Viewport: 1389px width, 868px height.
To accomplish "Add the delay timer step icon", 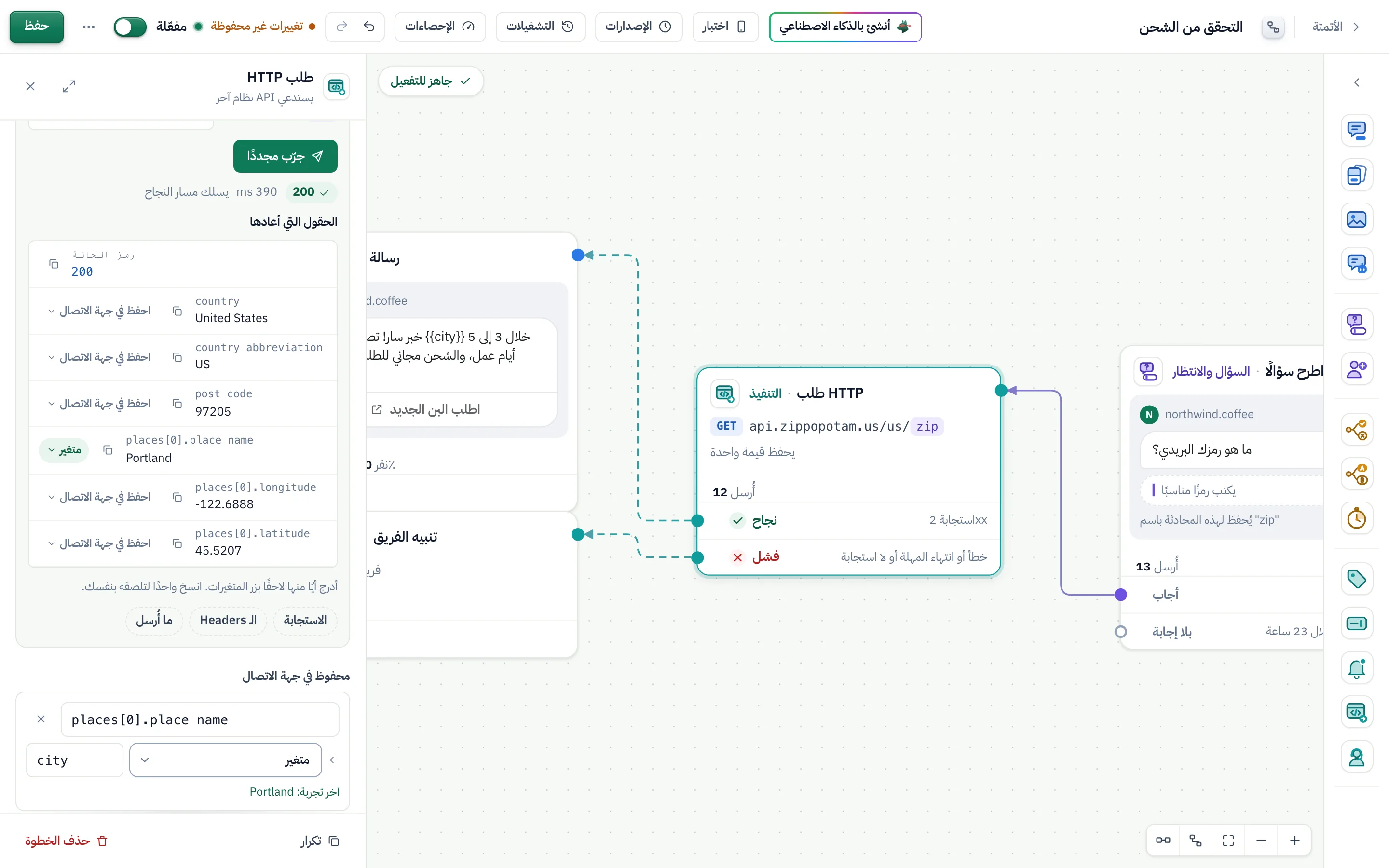I will (1357, 518).
